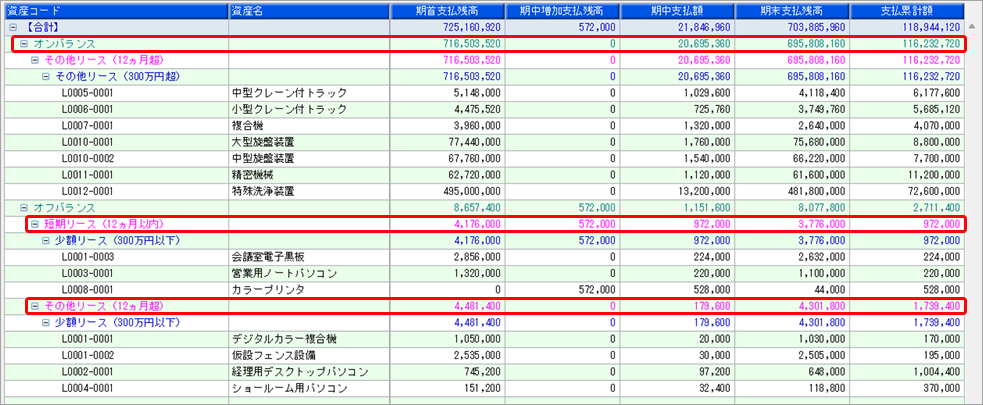Click total cumulative payment 118,944,120
The image size is (983, 405).
[x=933, y=28]
